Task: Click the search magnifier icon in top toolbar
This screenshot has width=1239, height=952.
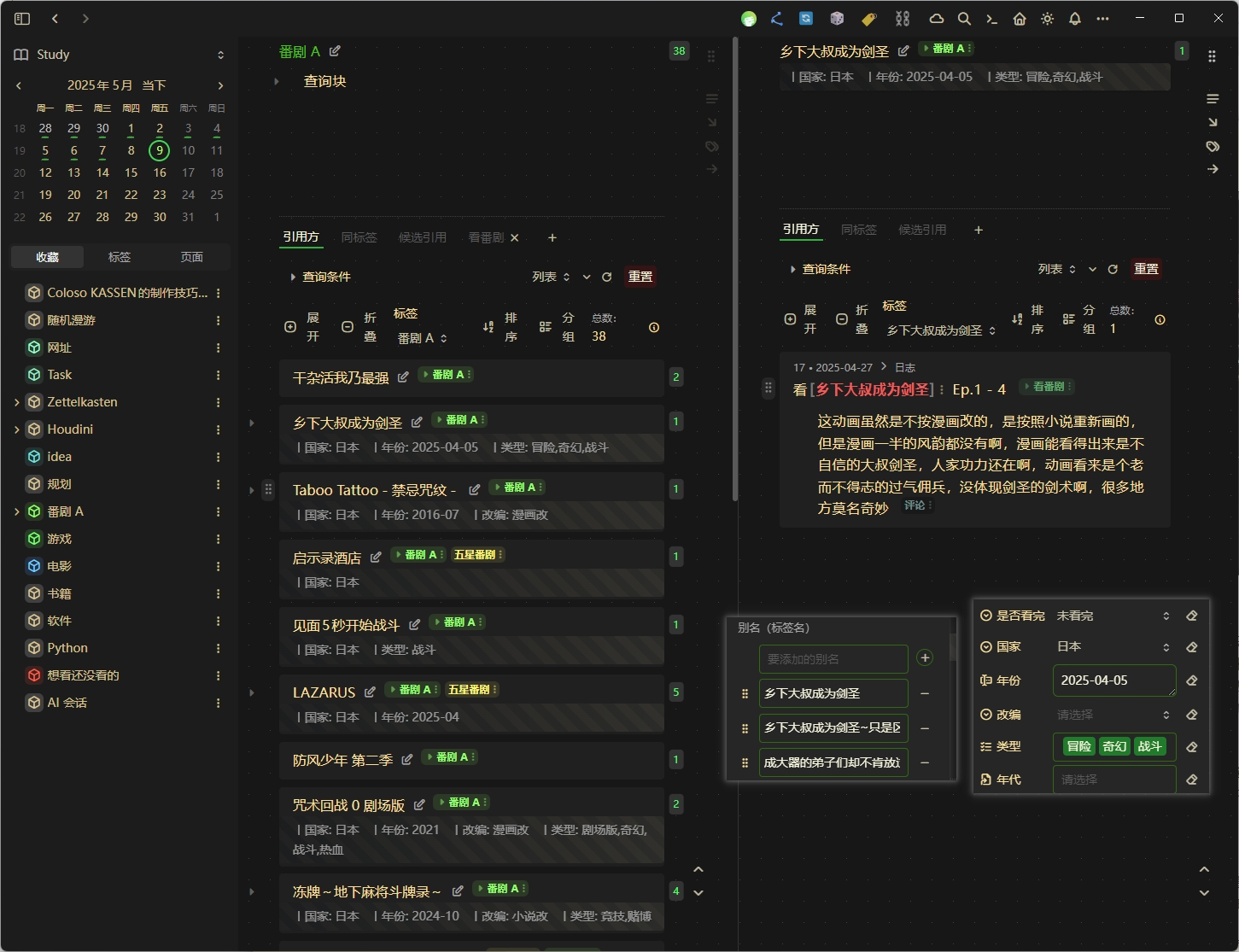Action: point(964,19)
